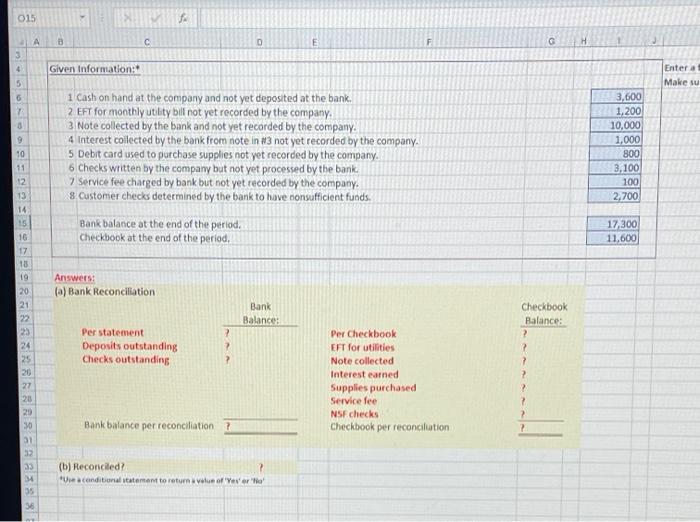Click 'Bank Balance:' column heading
The image size is (700, 522).
[261, 313]
